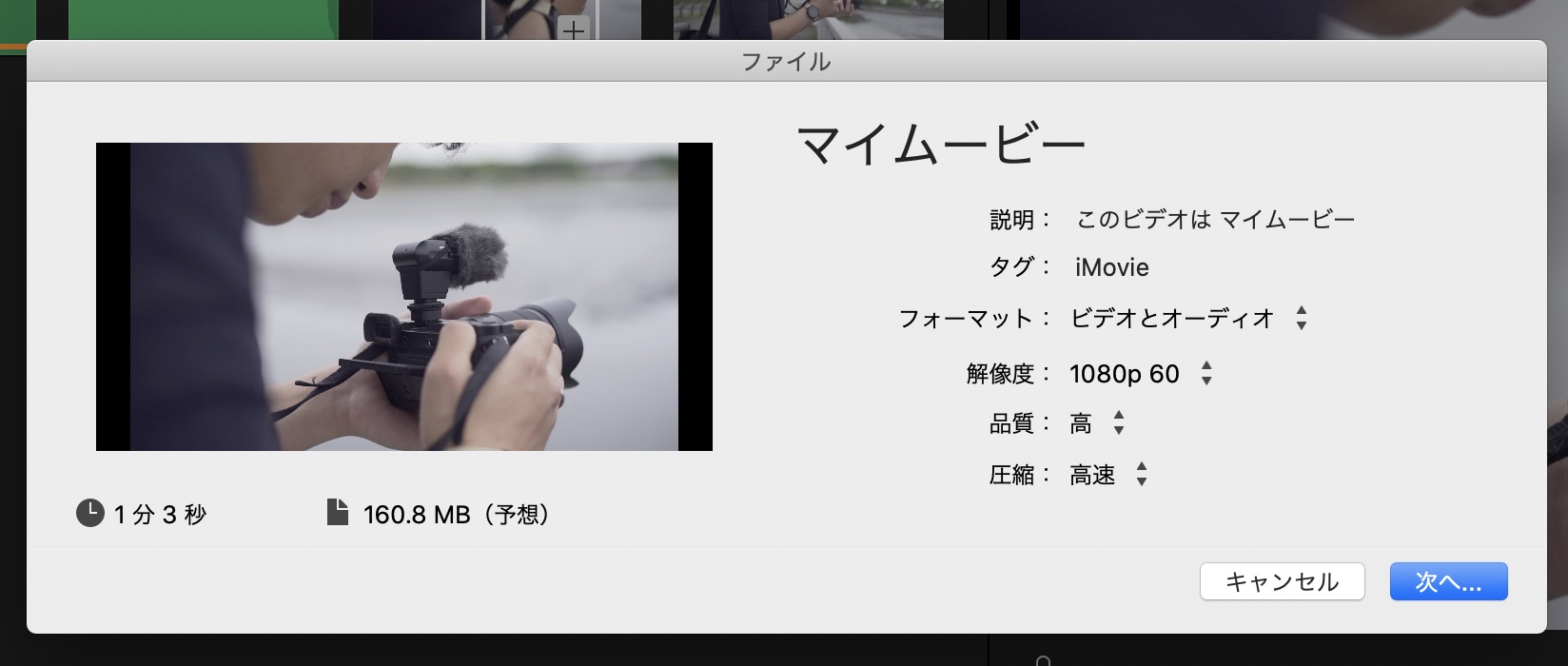
Task: Click the 160.8 MB（予想）size text
Action: tap(458, 515)
